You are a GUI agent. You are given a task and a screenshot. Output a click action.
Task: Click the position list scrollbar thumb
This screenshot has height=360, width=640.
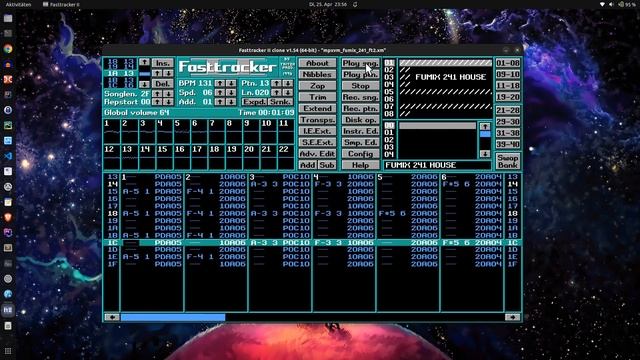[x=144, y=74]
